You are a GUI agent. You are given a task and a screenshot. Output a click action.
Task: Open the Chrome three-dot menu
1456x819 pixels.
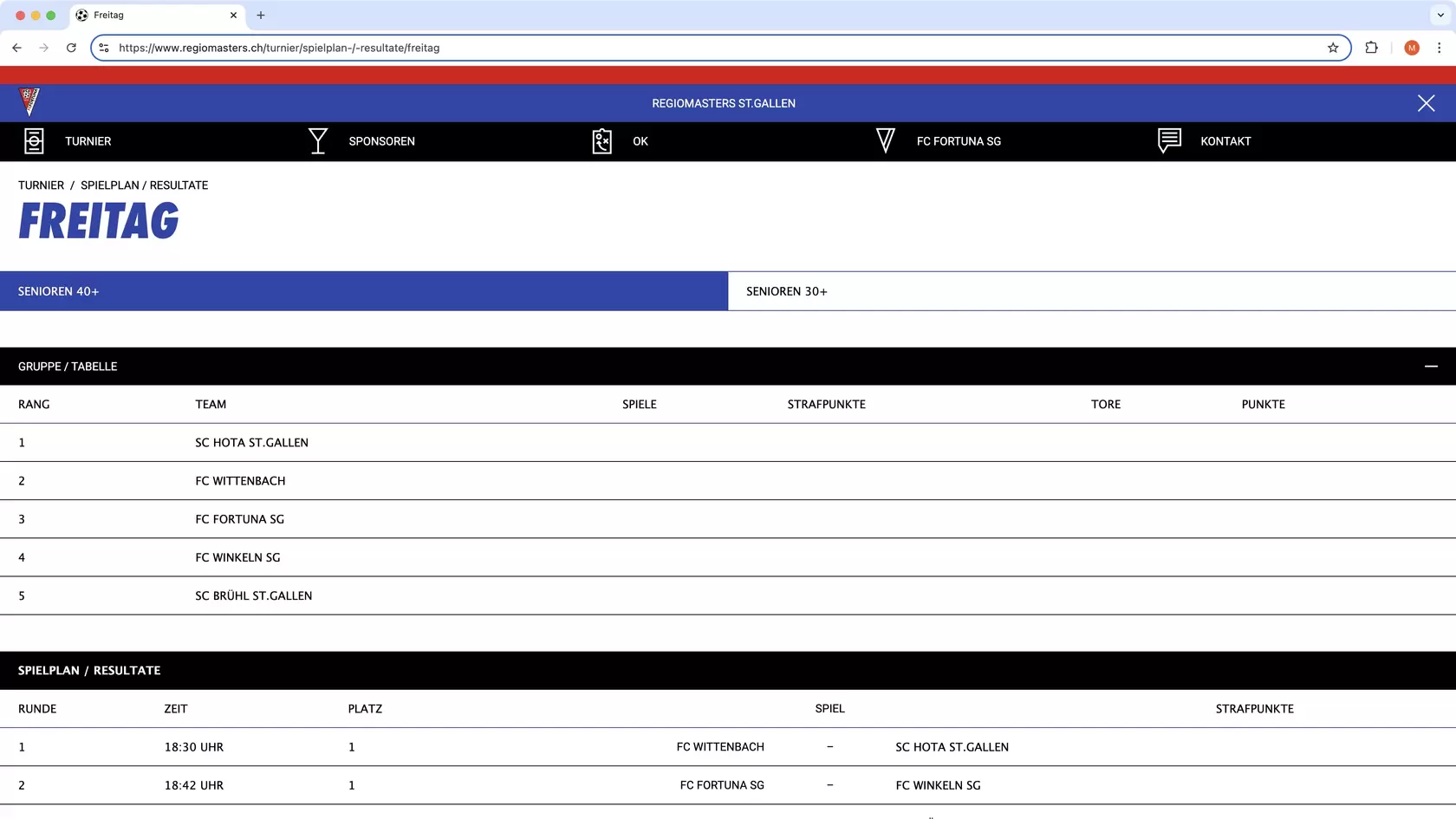tap(1439, 48)
